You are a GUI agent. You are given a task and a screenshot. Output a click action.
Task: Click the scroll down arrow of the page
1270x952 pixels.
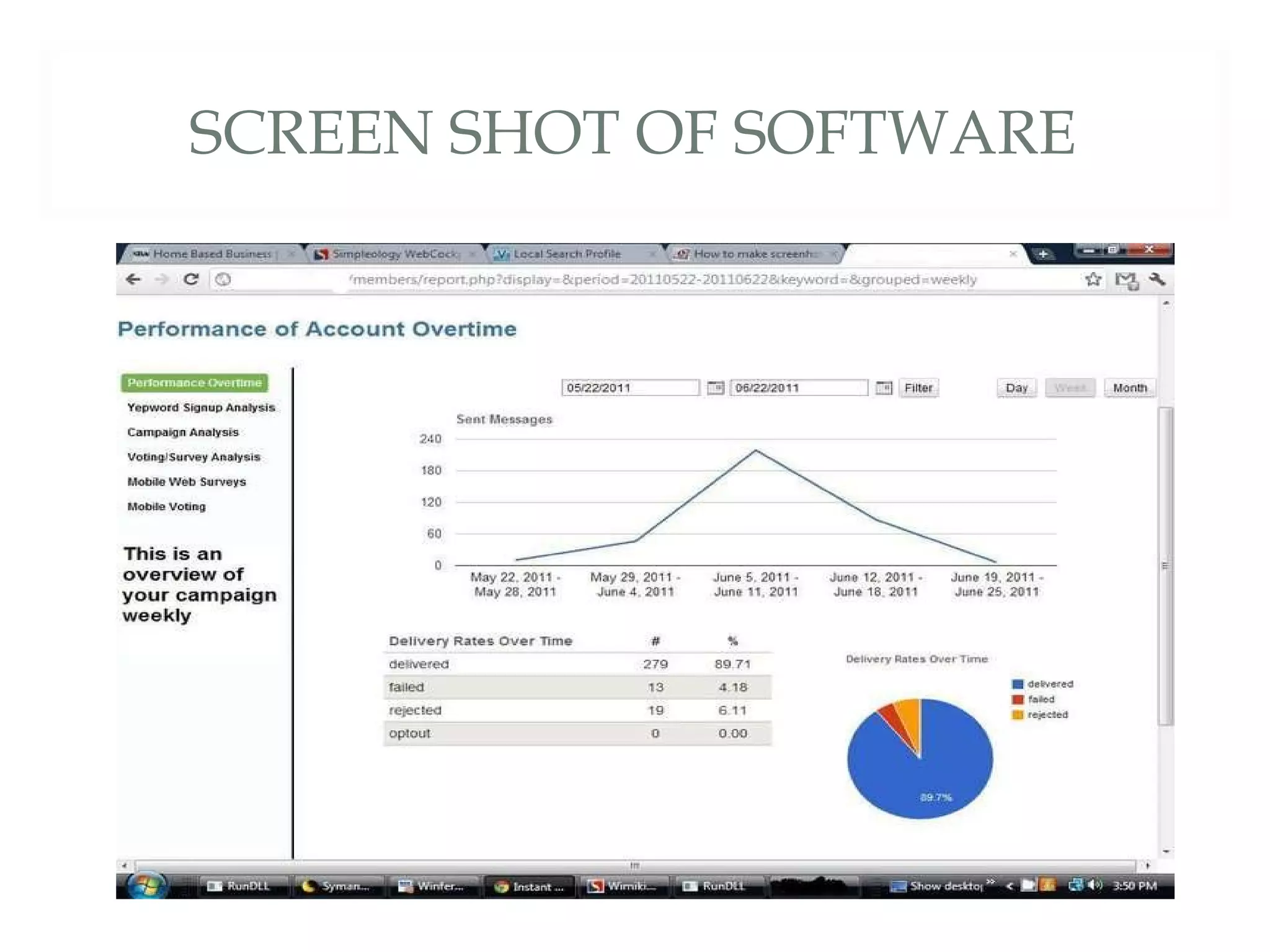1166,852
